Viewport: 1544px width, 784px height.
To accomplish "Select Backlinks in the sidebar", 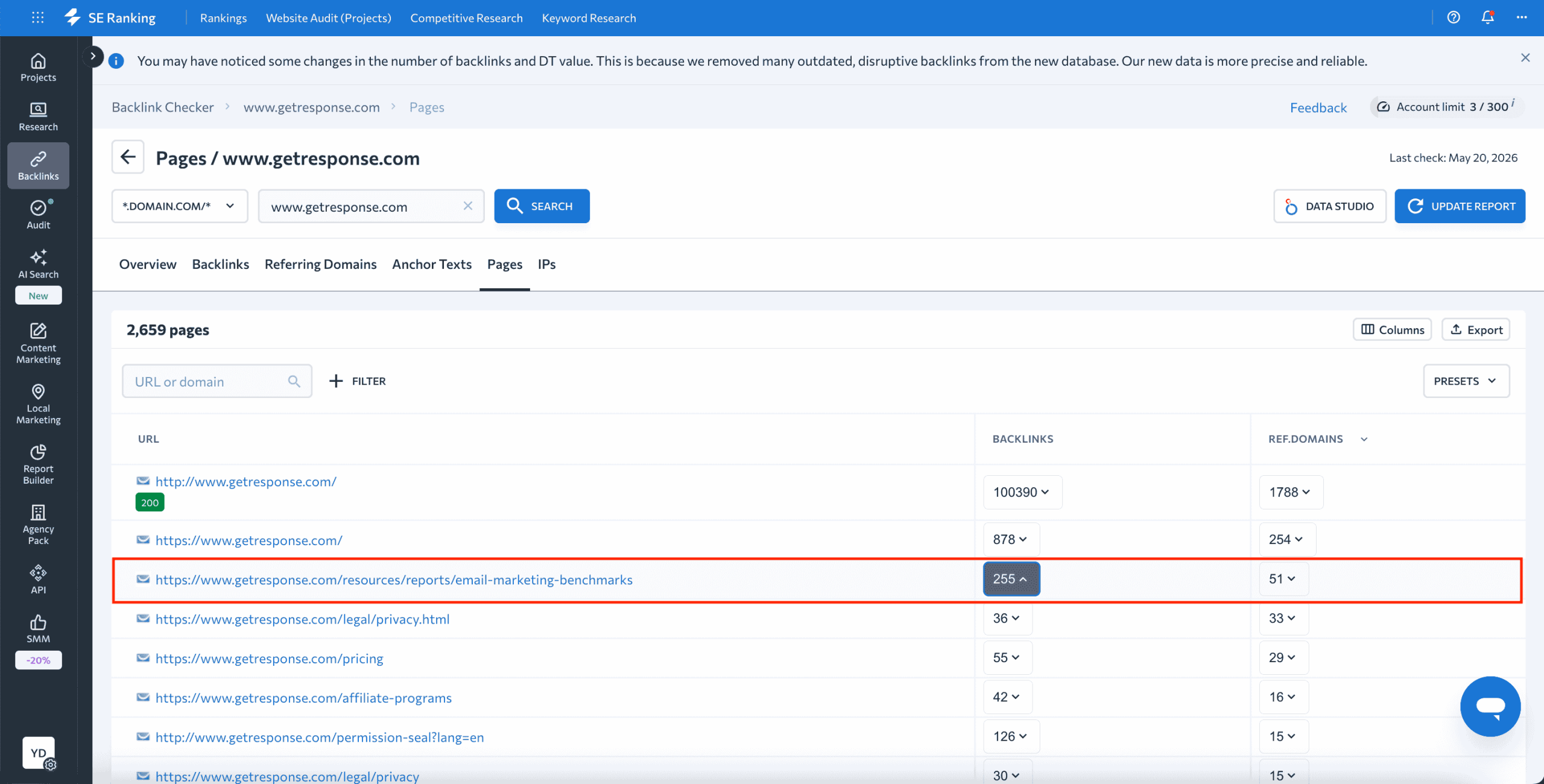I will (38, 166).
